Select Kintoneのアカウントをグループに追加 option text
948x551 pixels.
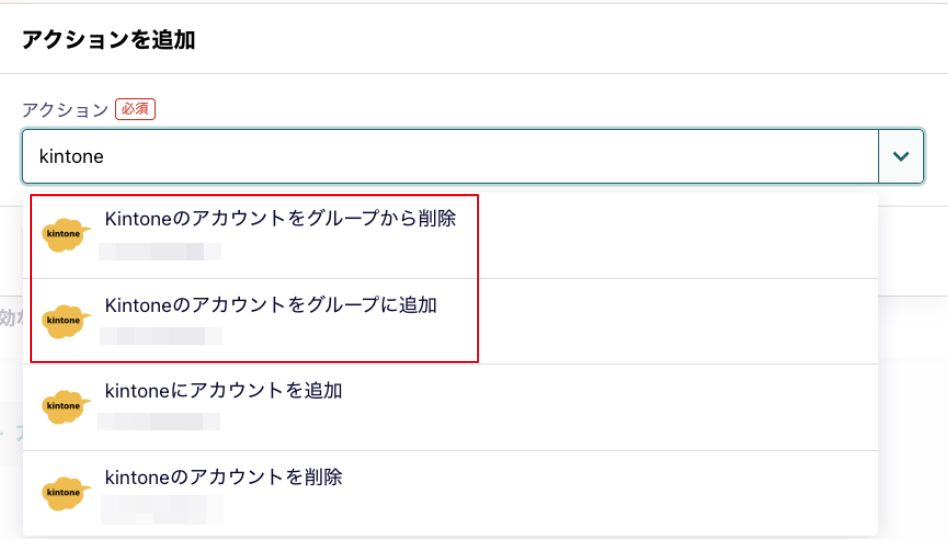[271, 305]
